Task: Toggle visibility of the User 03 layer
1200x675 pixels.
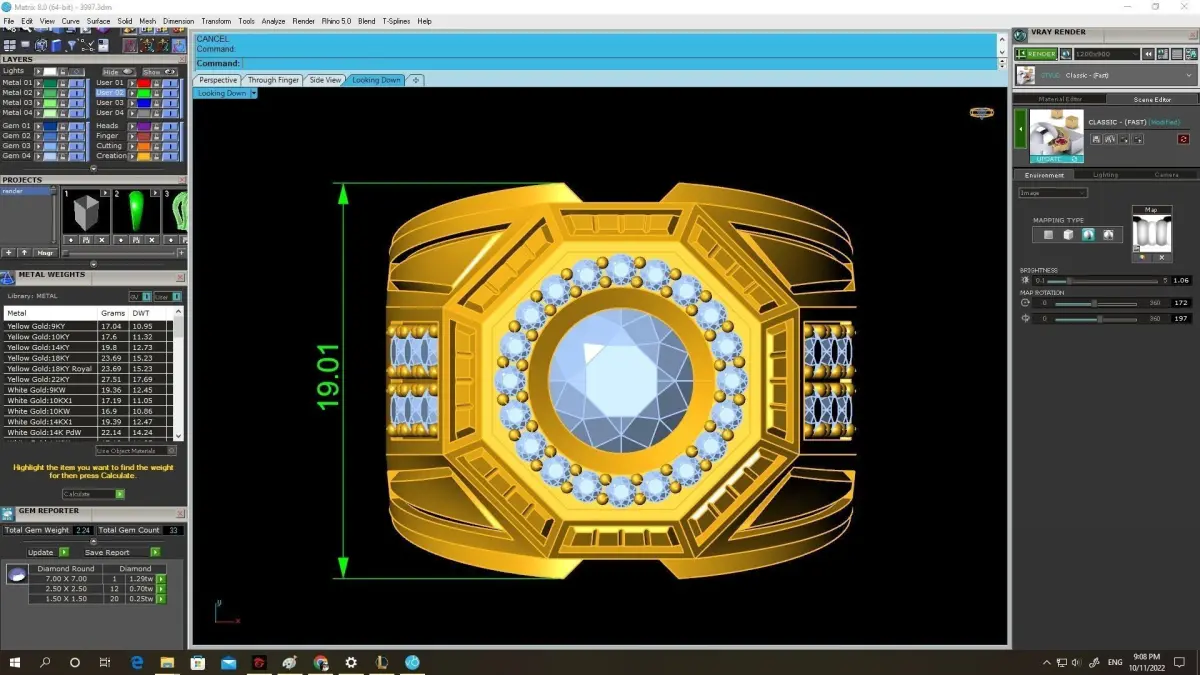Action: [x=169, y=103]
